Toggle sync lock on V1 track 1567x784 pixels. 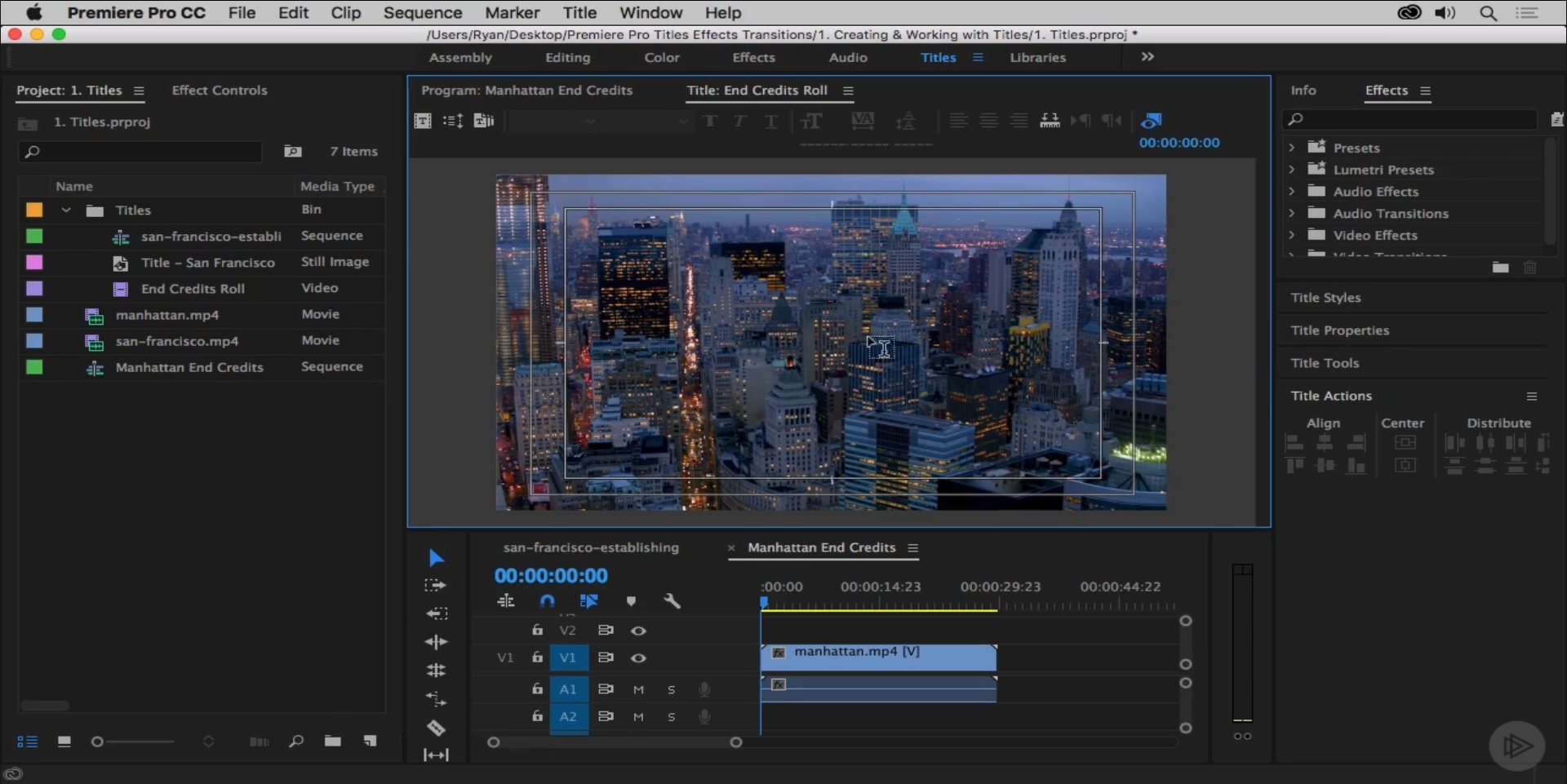point(606,658)
